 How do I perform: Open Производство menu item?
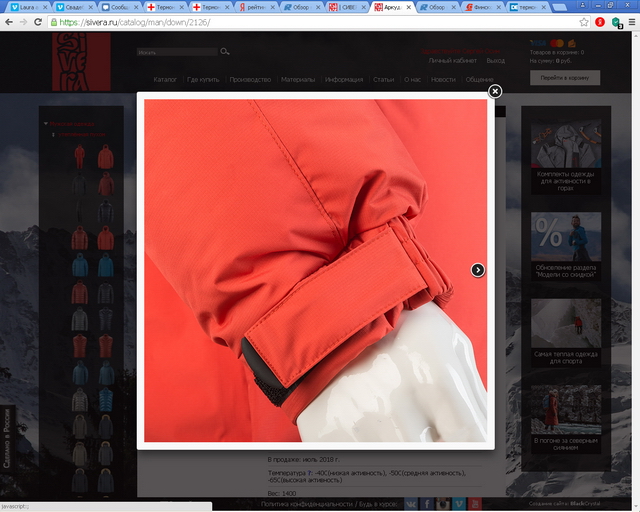[250, 80]
